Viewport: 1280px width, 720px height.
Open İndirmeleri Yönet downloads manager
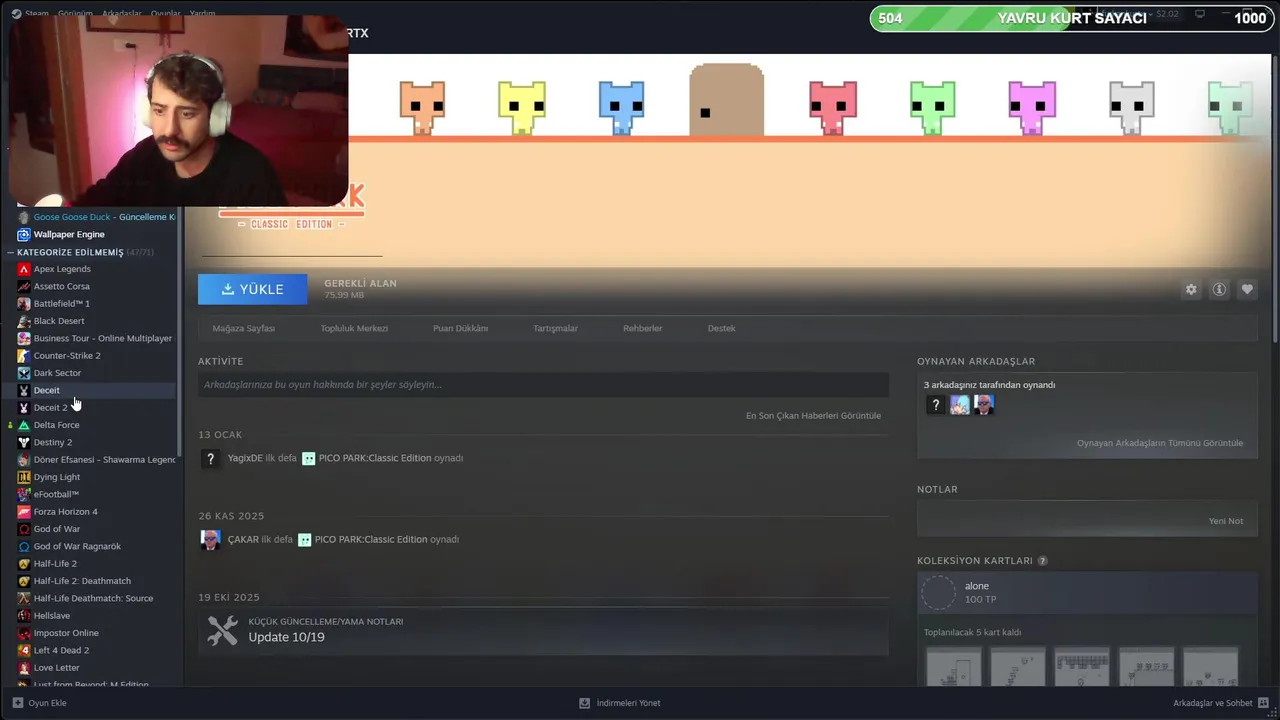pos(620,703)
